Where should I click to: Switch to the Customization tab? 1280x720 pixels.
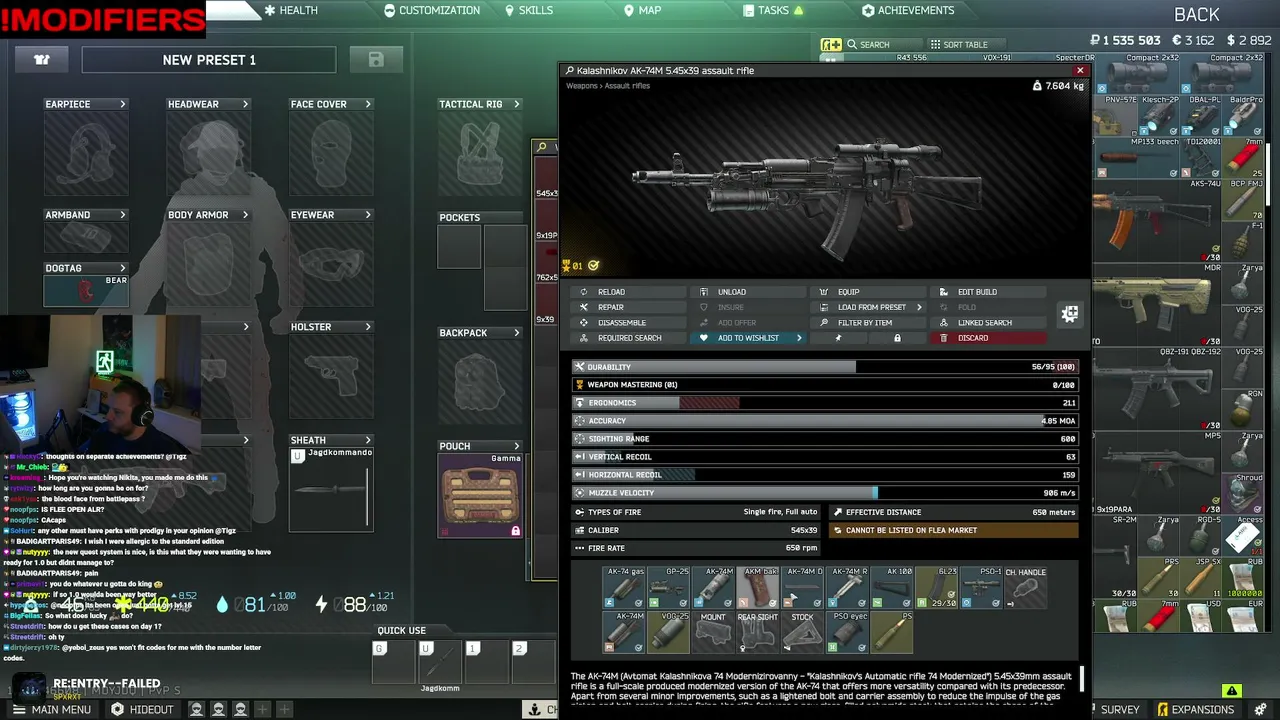432,10
